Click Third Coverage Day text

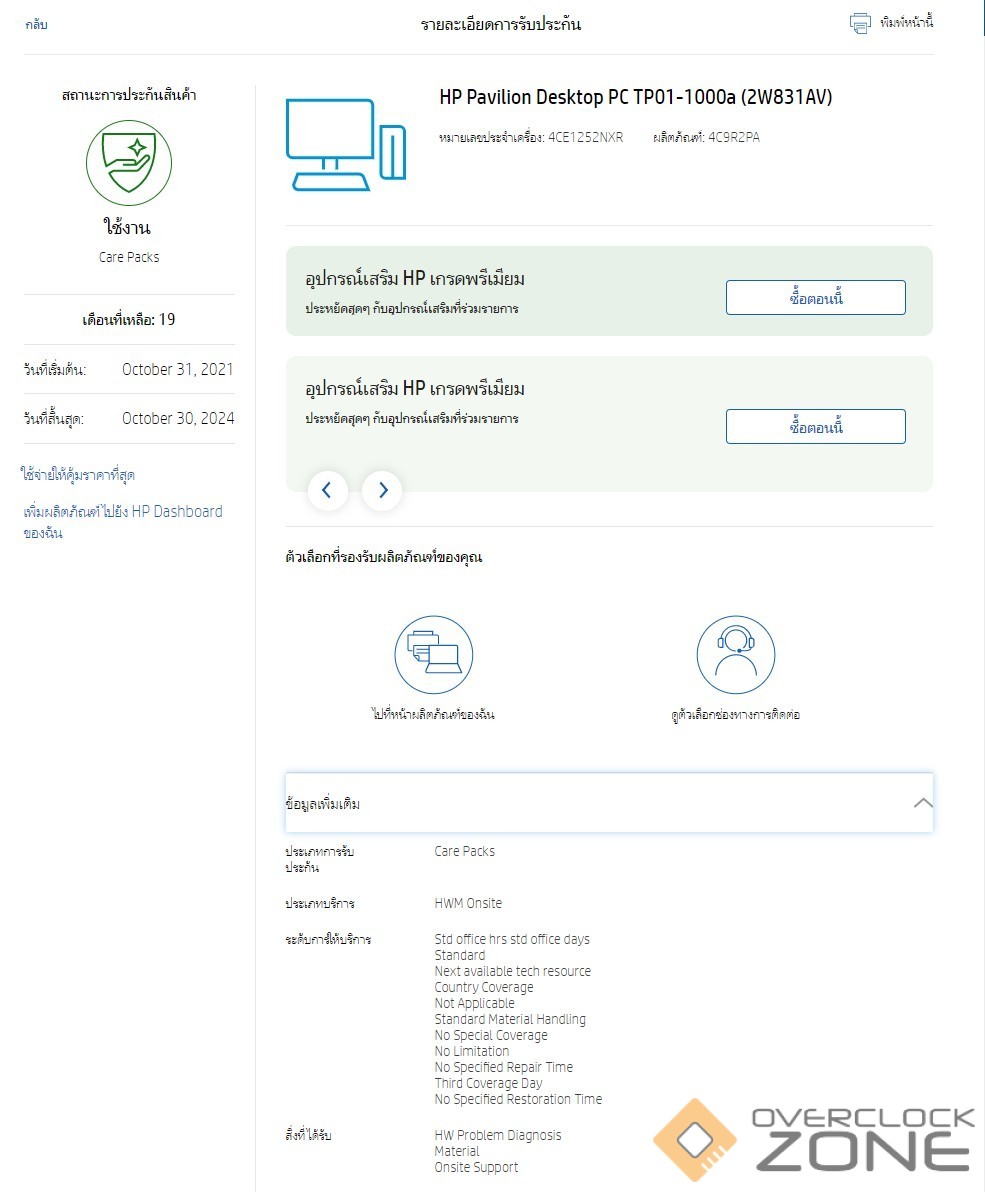pos(488,1083)
